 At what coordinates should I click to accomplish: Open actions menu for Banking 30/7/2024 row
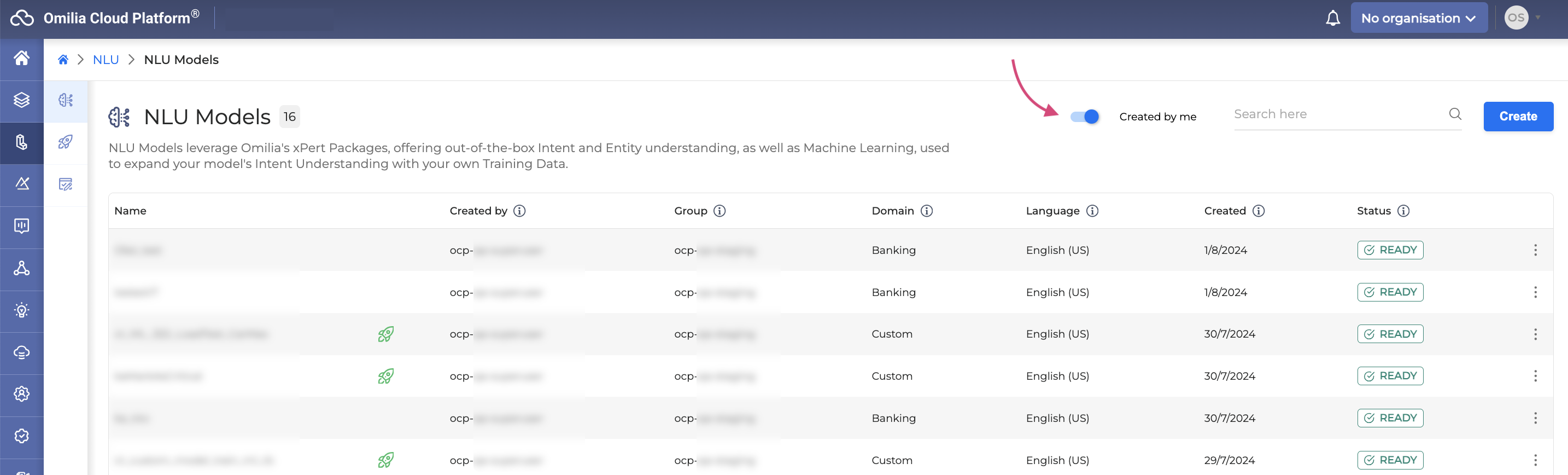[1535, 419]
